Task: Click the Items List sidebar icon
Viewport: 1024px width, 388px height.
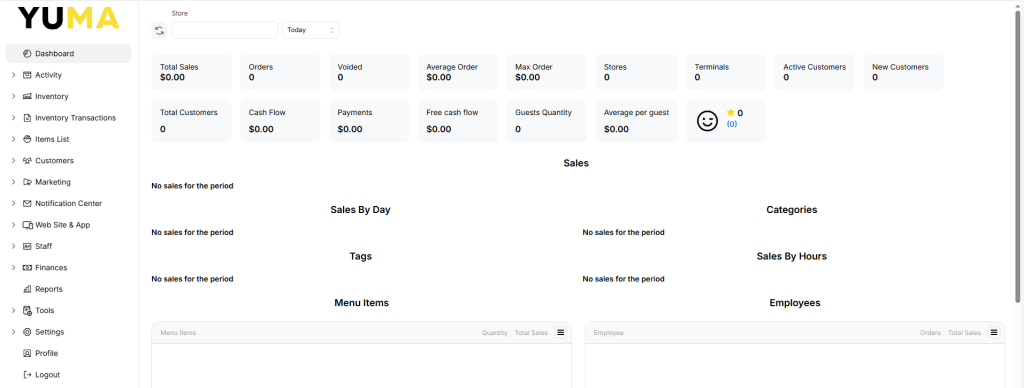Action: coord(27,139)
